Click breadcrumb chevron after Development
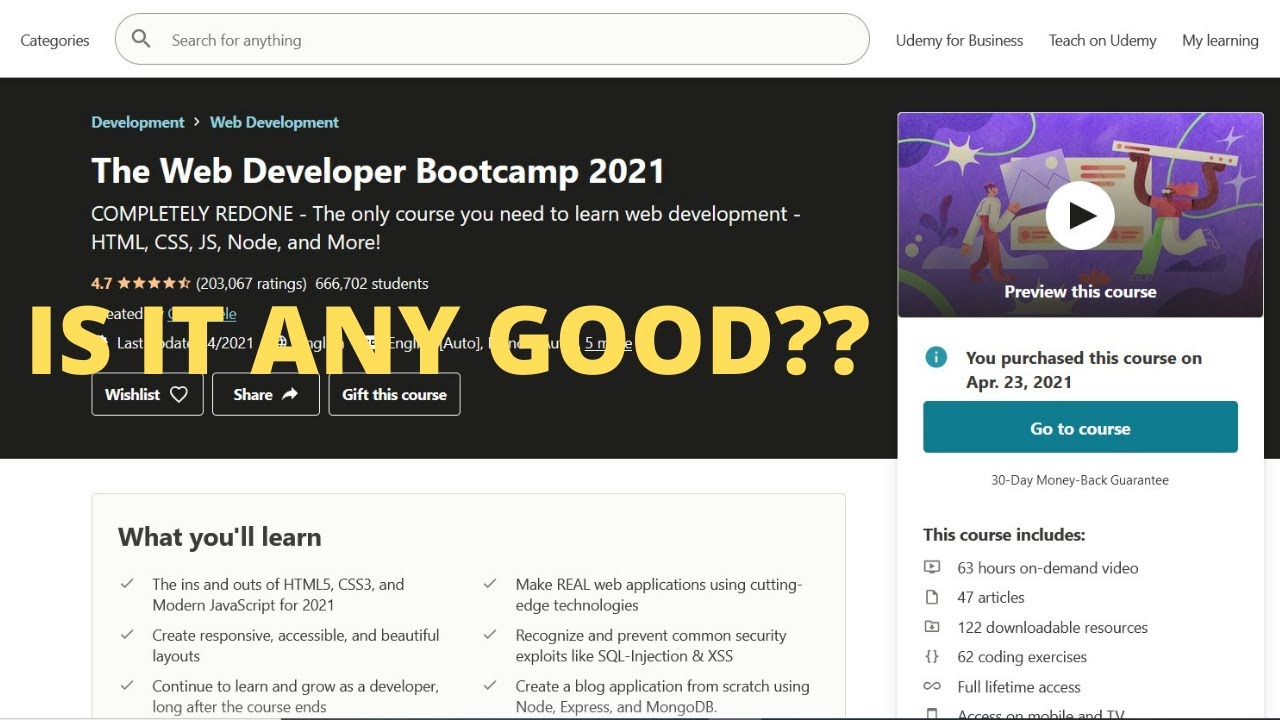 click(x=197, y=122)
